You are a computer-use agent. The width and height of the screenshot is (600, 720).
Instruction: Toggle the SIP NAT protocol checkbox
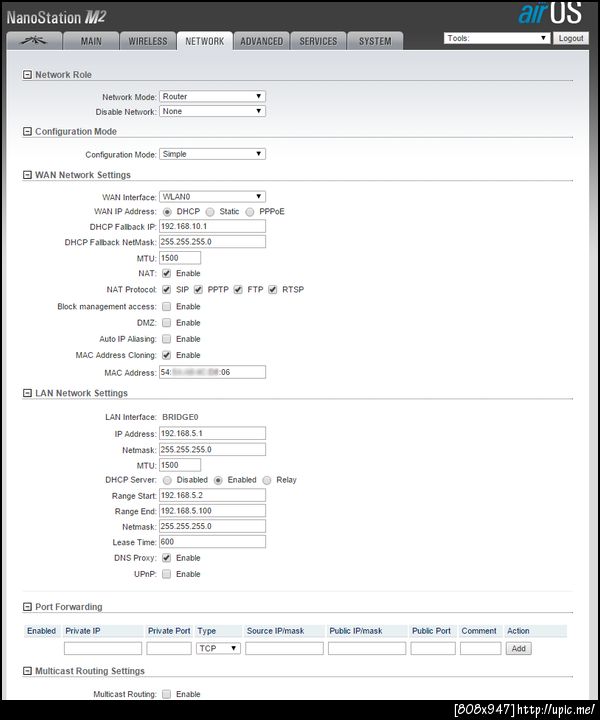coord(167,289)
